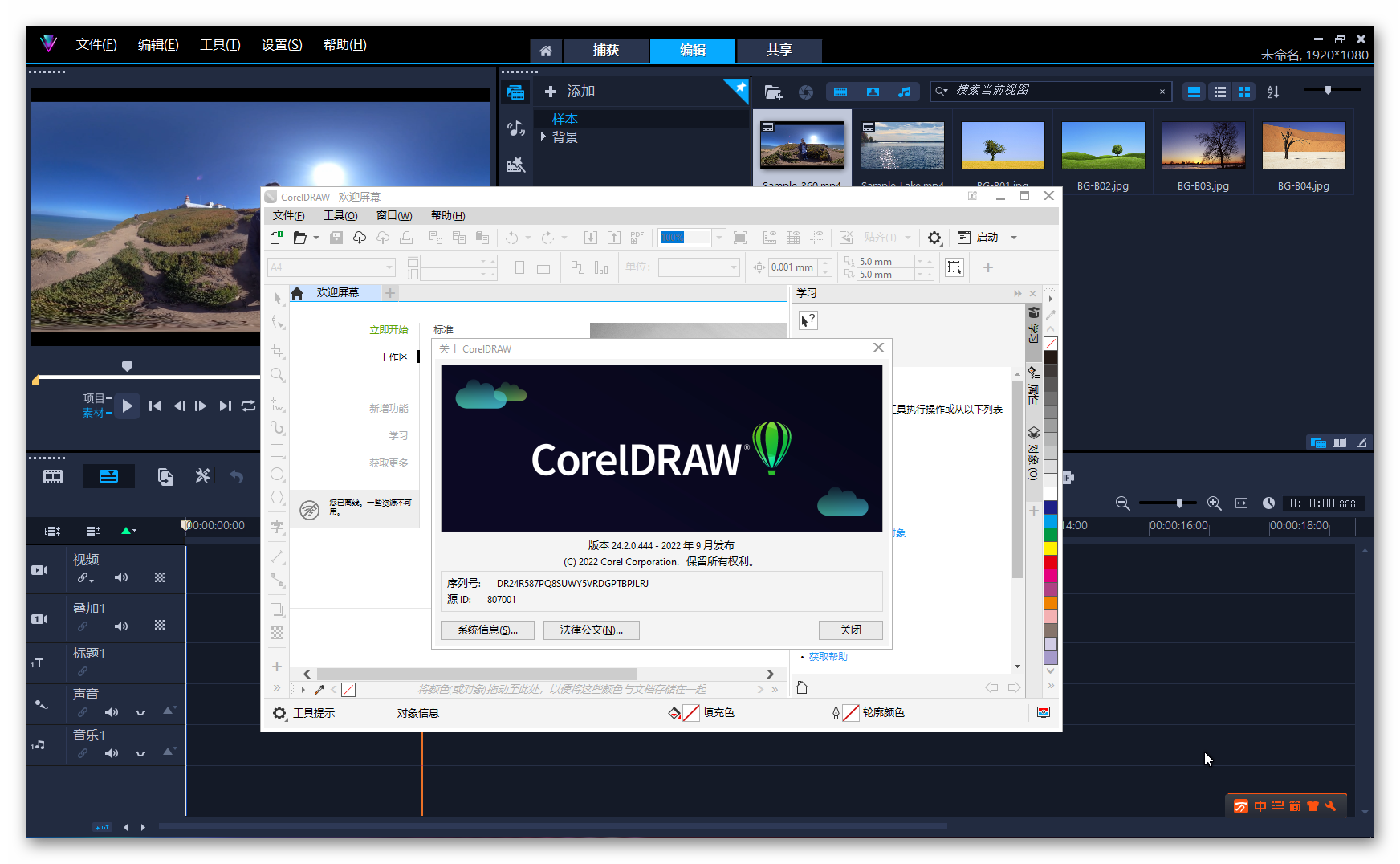Open the 启动 launcher dropdown arrow
This screenshot has width=1400, height=864.
(1014, 238)
